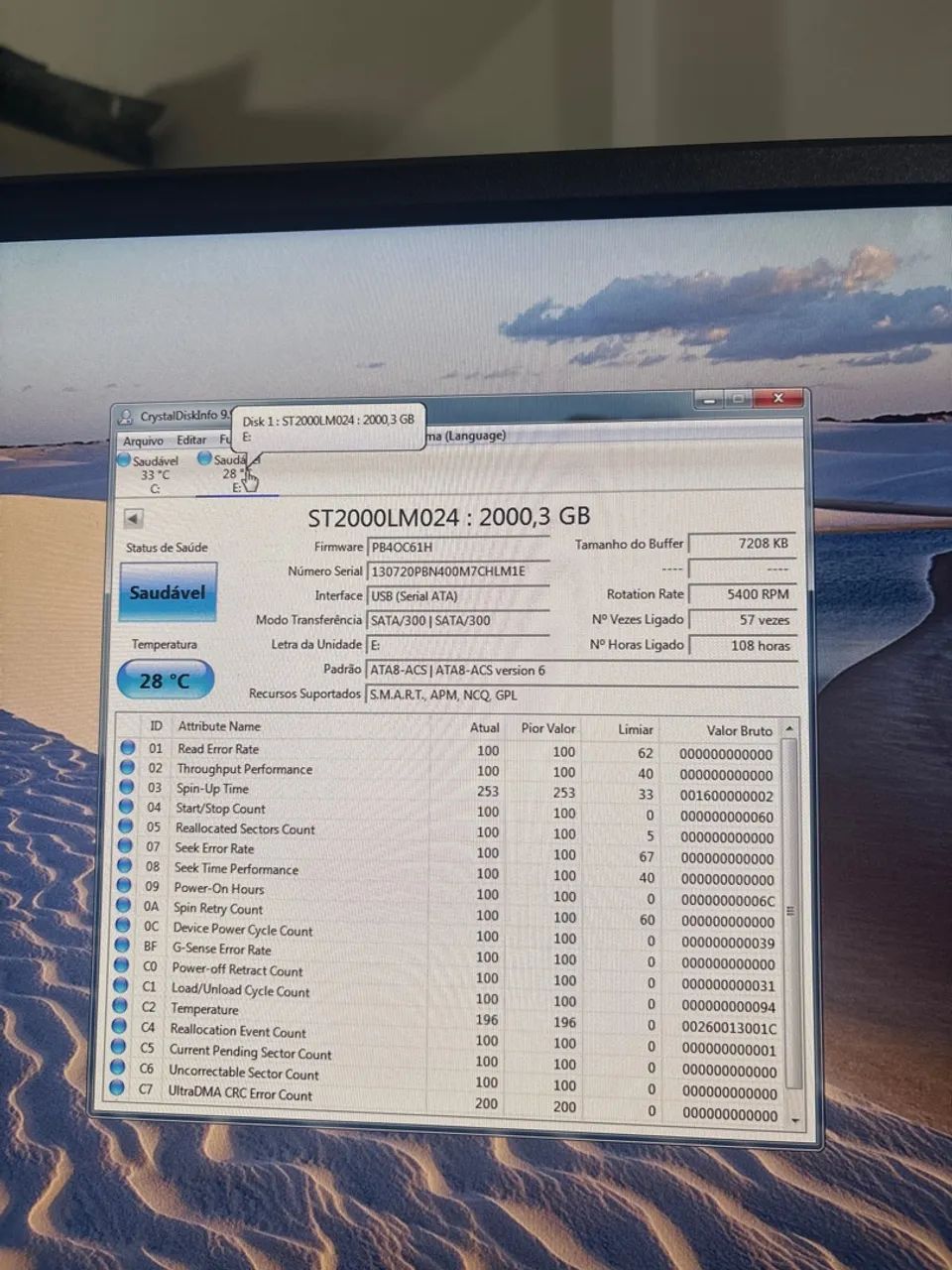Click status icon of Temperature row

point(120,1006)
